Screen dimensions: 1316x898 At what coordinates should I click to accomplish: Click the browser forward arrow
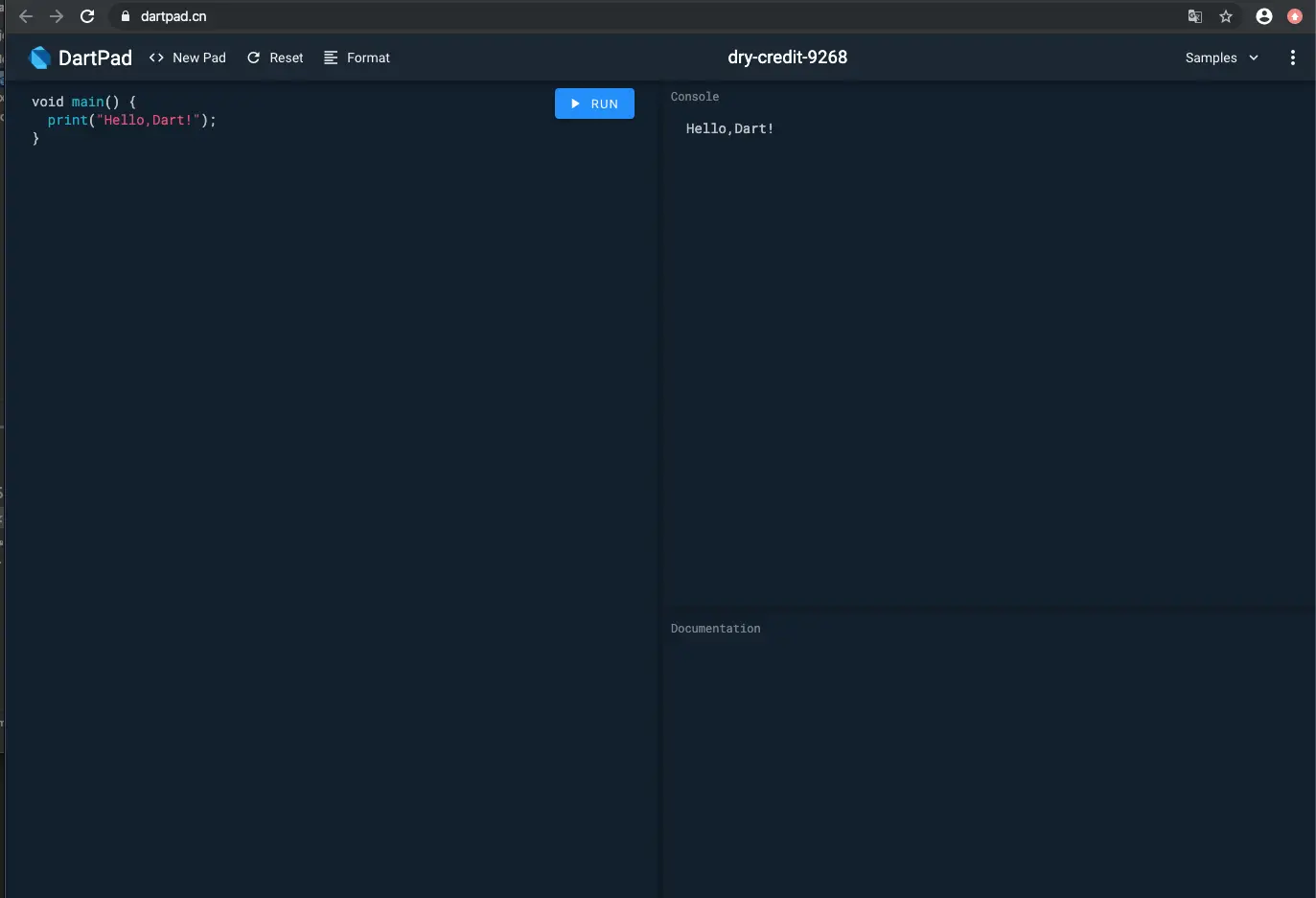click(57, 16)
